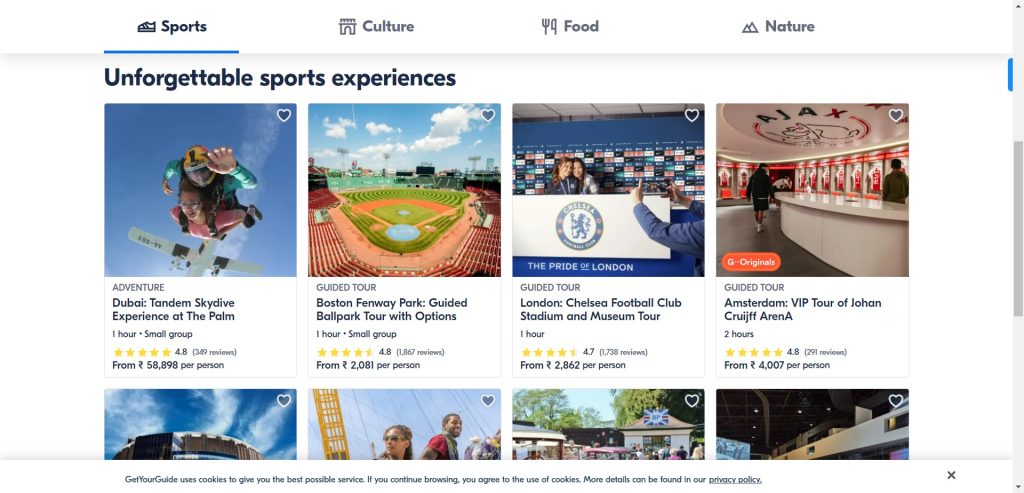The width and height of the screenshot is (1024, 493).
Task: Click the Sports sneaker icon
Action: pyautogui.click(x=147, y=27)
